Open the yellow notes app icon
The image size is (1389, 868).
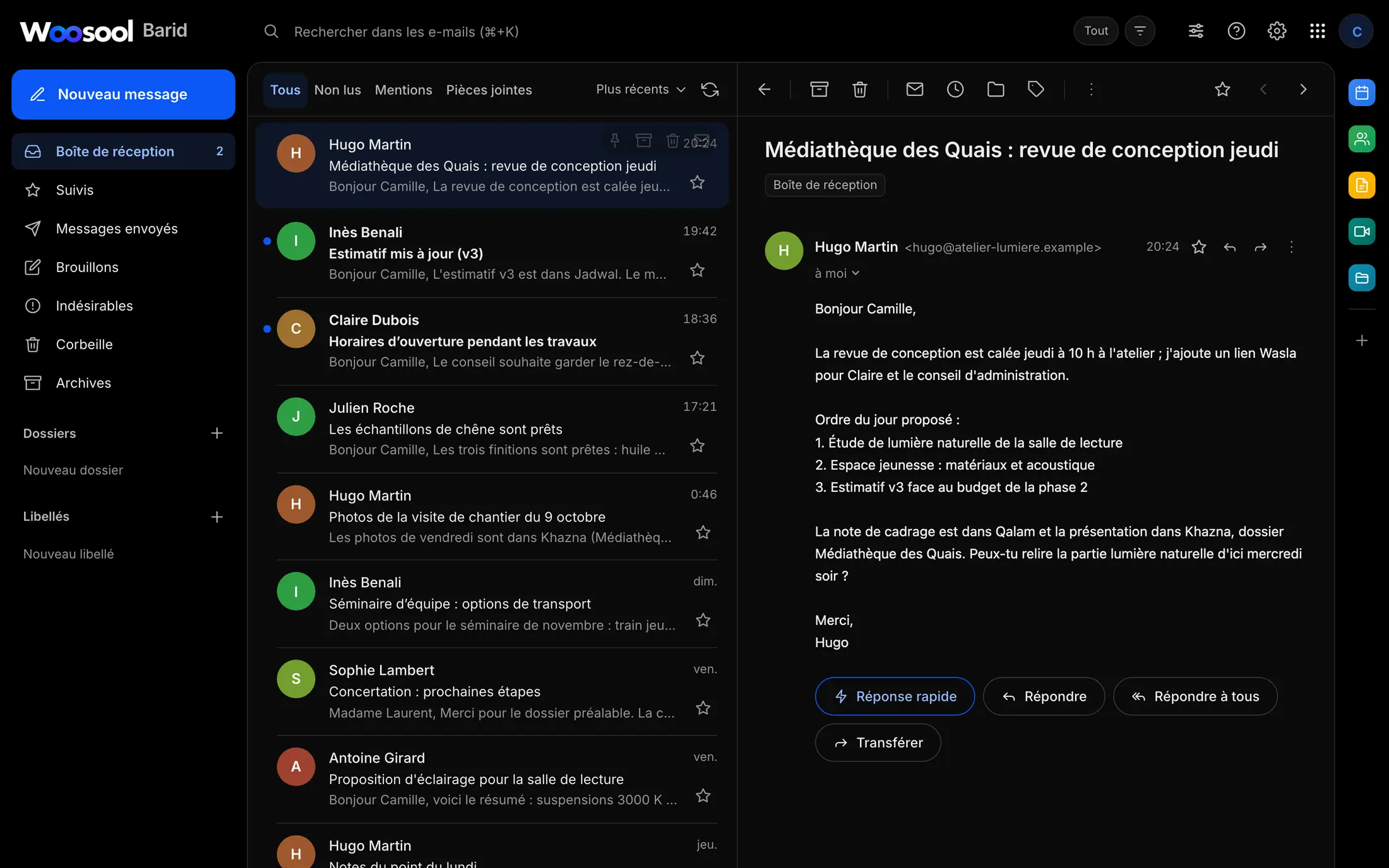[1361, 186]
